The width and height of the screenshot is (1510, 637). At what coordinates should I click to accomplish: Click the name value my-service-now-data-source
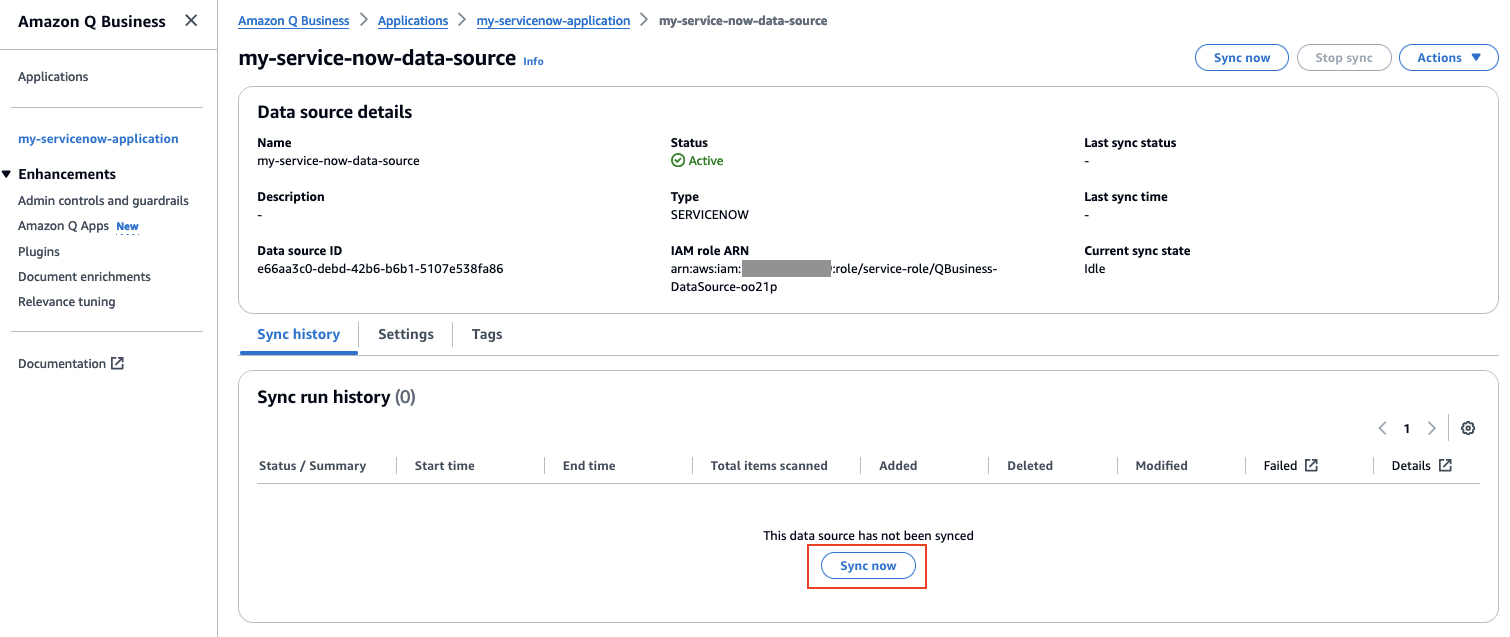tap(338, 161)
